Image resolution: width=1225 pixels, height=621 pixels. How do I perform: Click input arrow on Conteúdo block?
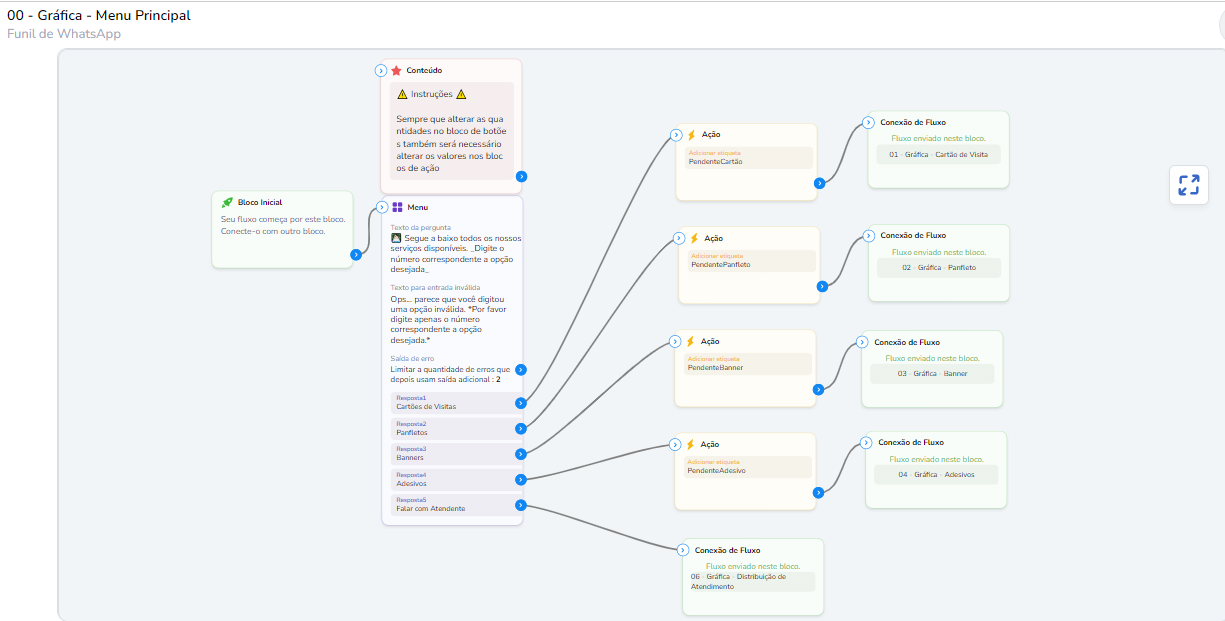tap(381, 71)
